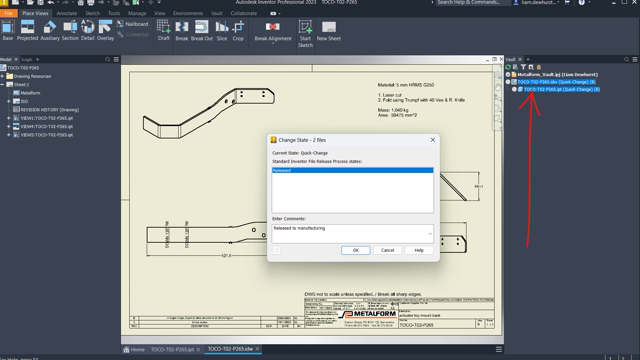Click the Vault panel search icon

click(627, 60)
